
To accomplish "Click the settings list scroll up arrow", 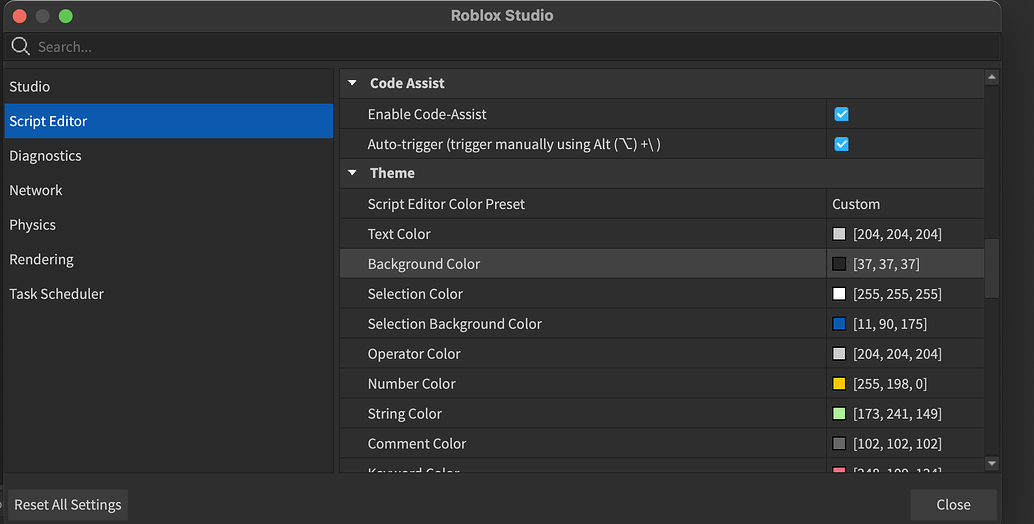I will tap(992, 78).
